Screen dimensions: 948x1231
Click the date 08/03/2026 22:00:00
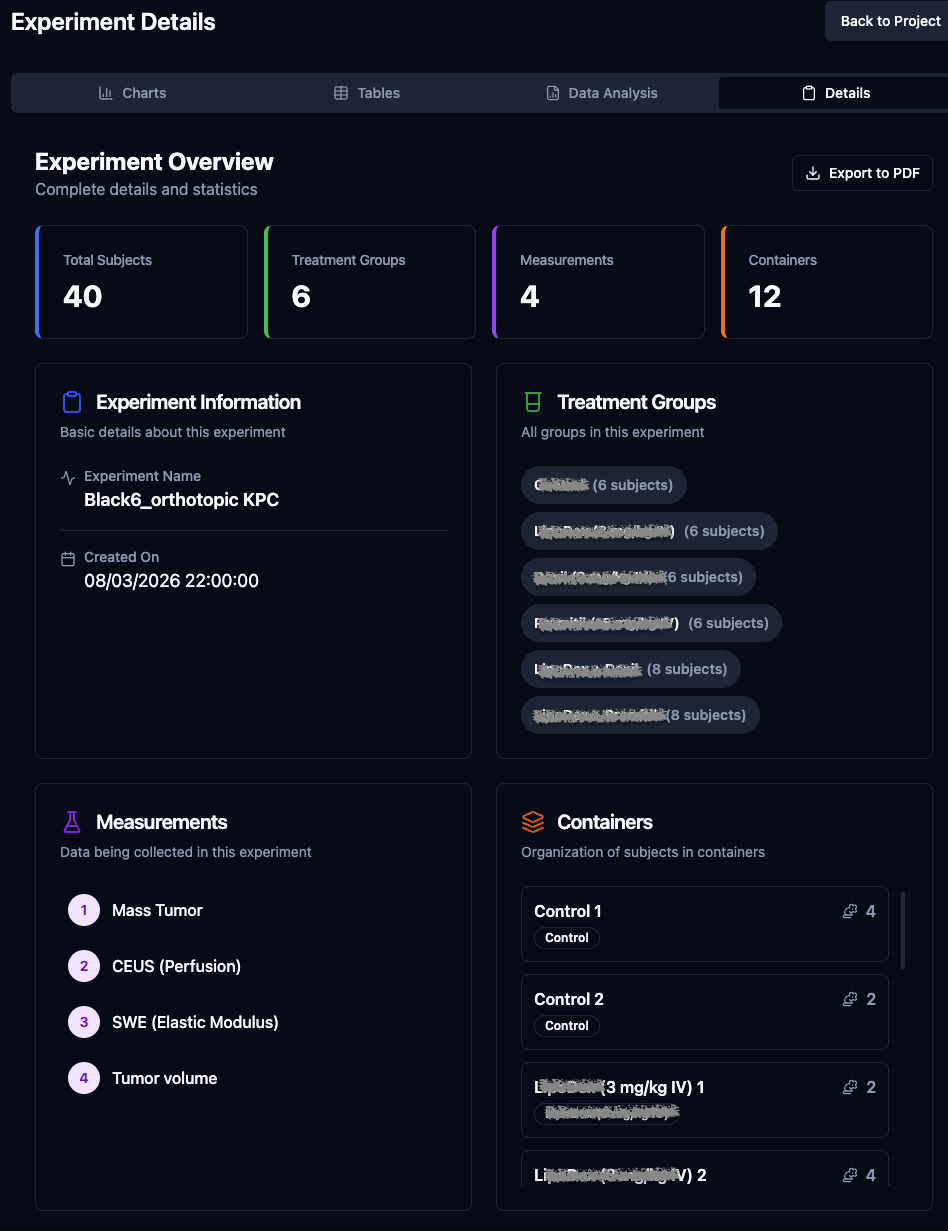coord(171,581)
